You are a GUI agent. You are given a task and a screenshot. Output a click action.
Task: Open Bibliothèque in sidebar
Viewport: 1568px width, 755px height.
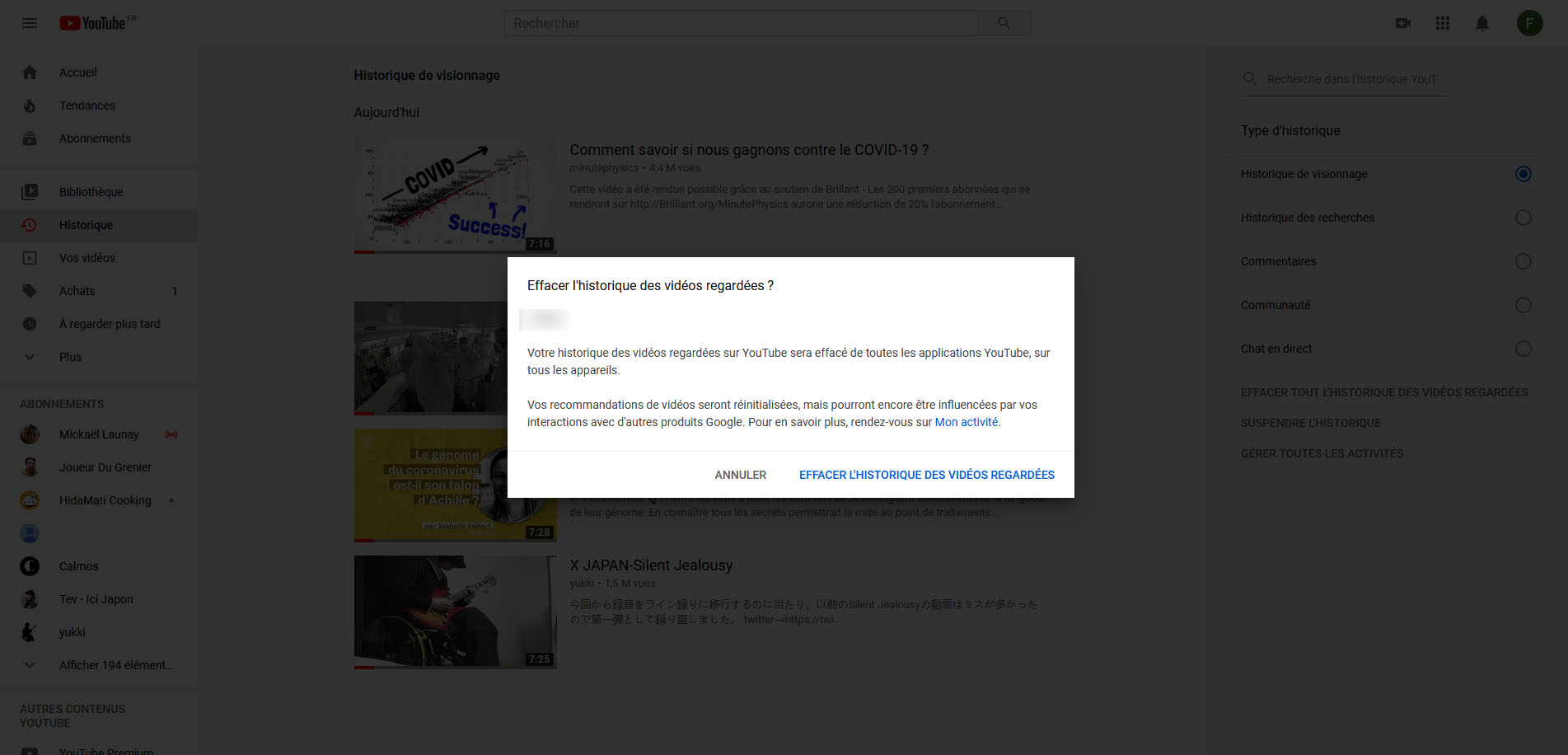[x=99, y=192]
